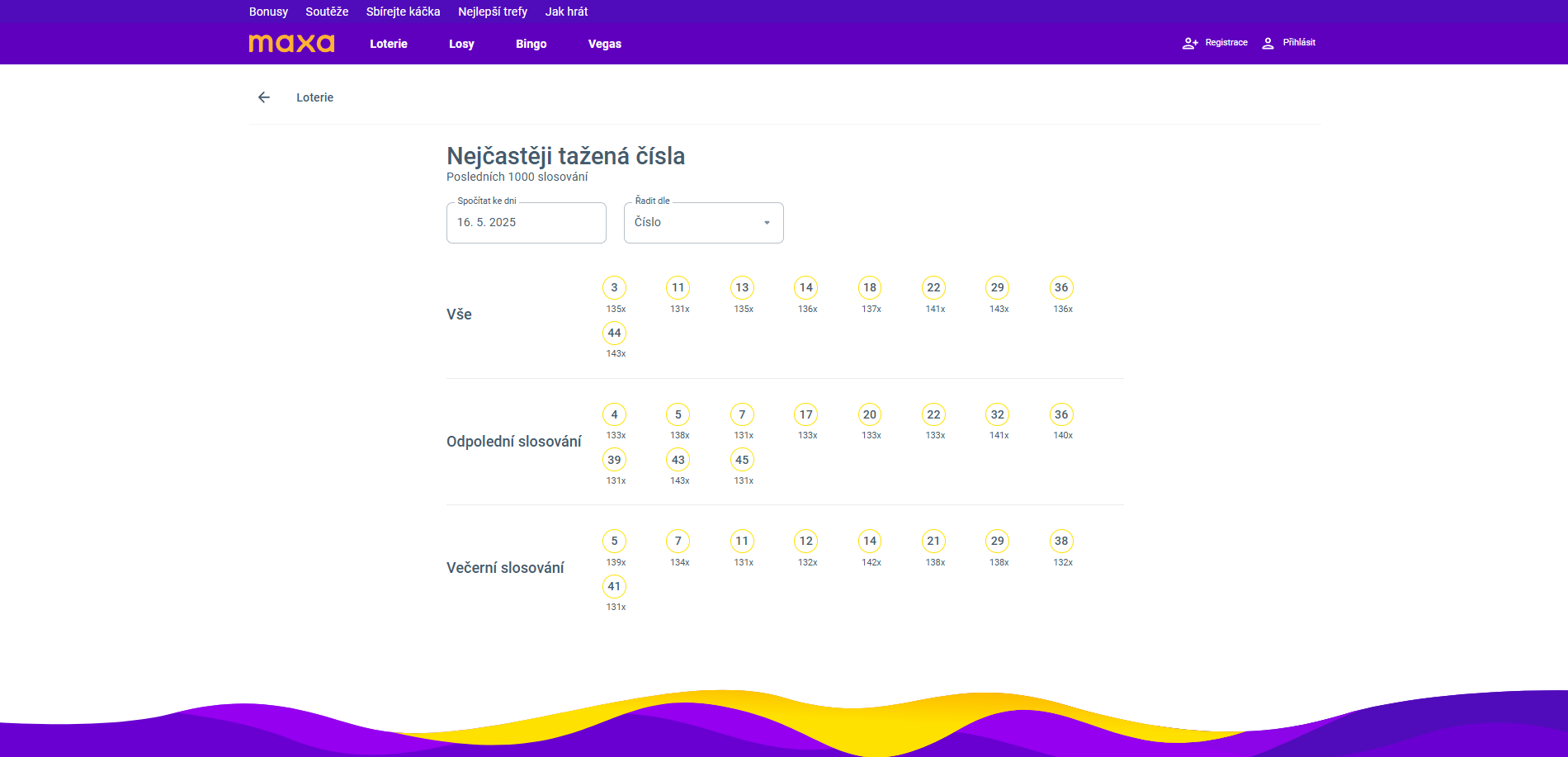Click the Přihlásit button

pyautogui.click(x=1288, y=43)
